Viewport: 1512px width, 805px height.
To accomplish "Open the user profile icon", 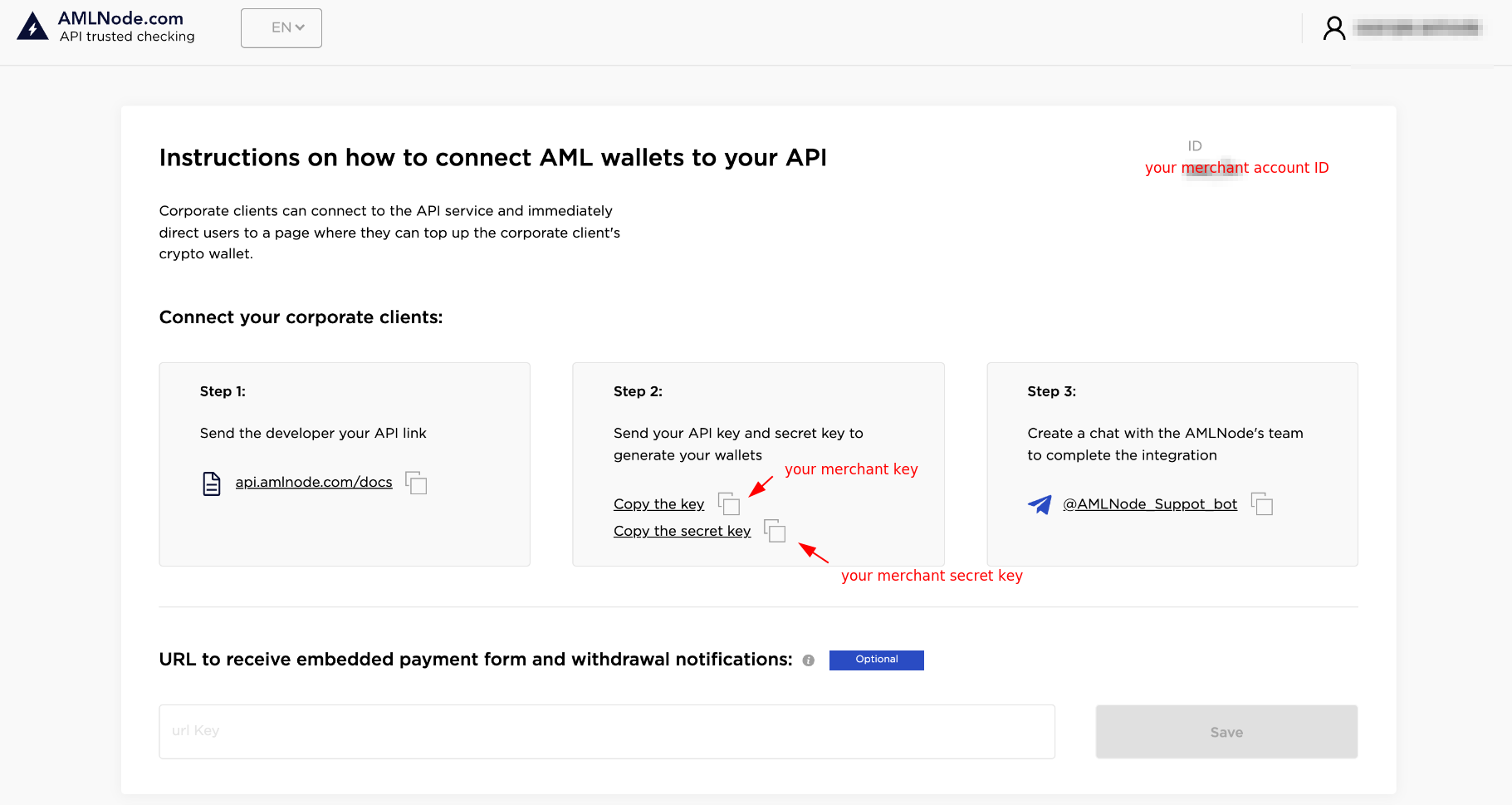I will click(x=1334, y=28).
